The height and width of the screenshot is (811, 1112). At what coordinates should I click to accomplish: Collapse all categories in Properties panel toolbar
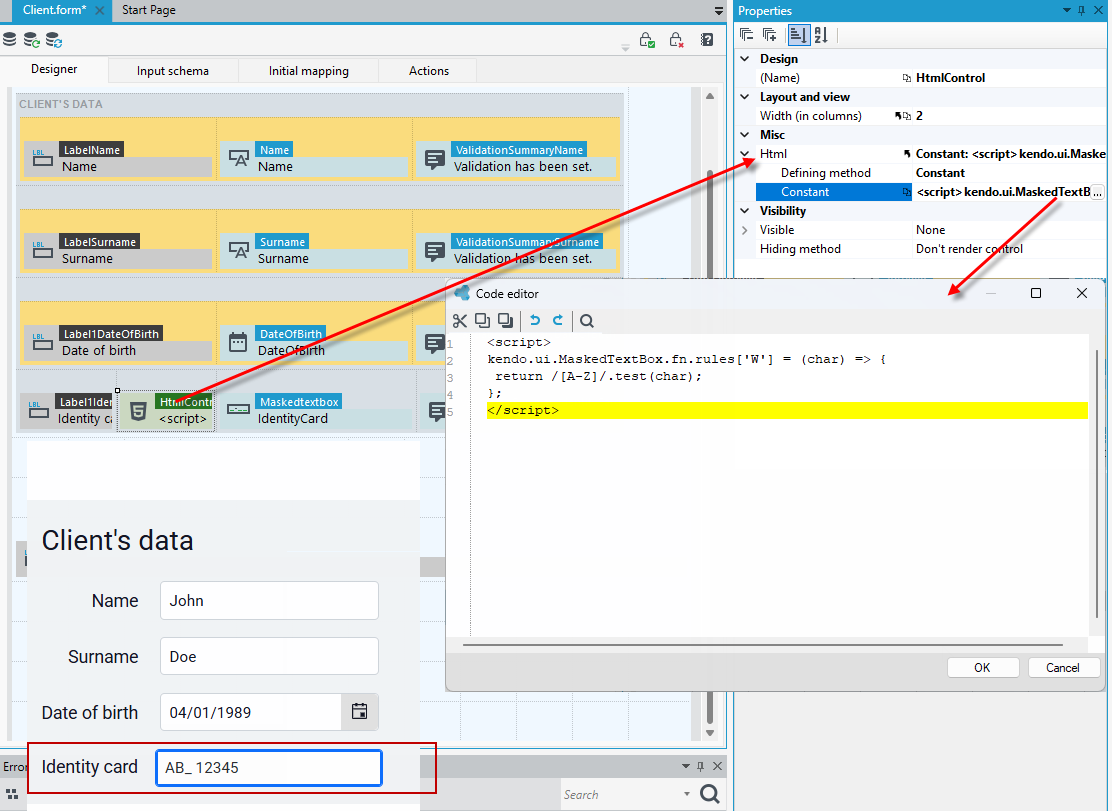[x=747, y=35]
